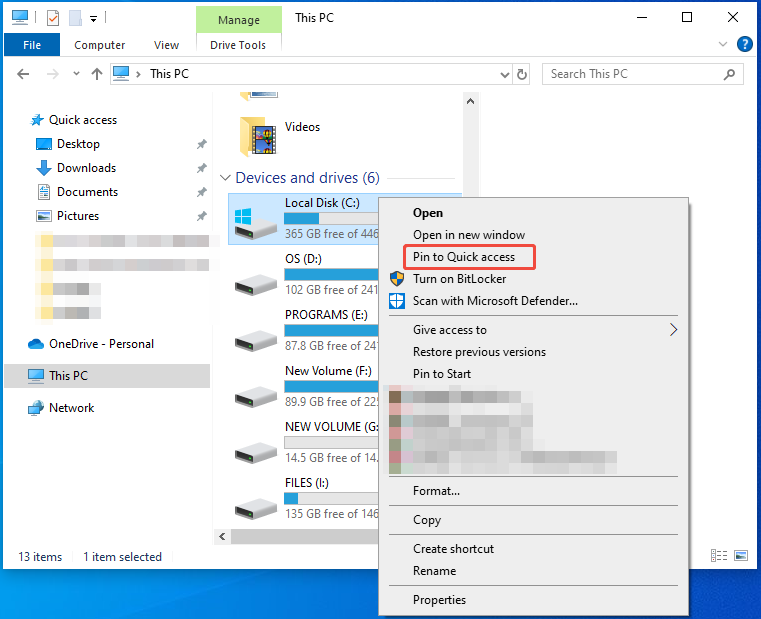
Task: Open the Videos folder icon
Action: tap(258, 134)
